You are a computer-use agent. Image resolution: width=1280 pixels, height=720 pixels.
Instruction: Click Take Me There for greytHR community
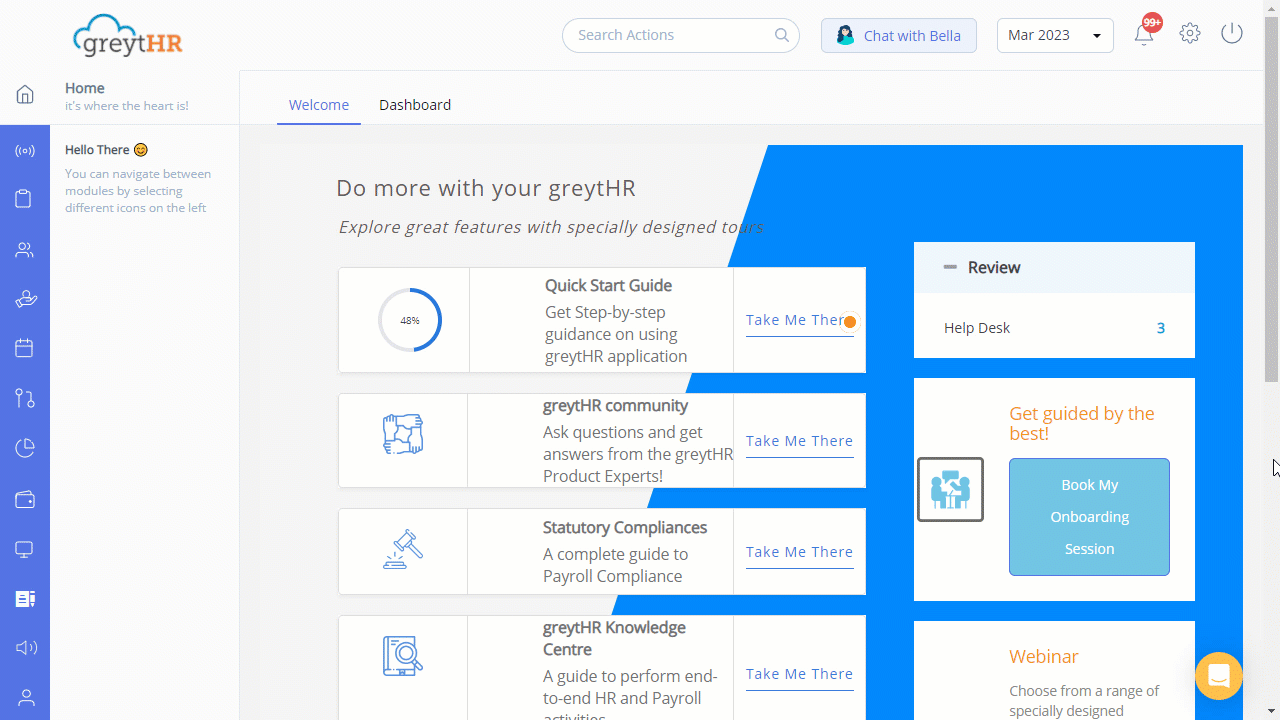(799, 441)
